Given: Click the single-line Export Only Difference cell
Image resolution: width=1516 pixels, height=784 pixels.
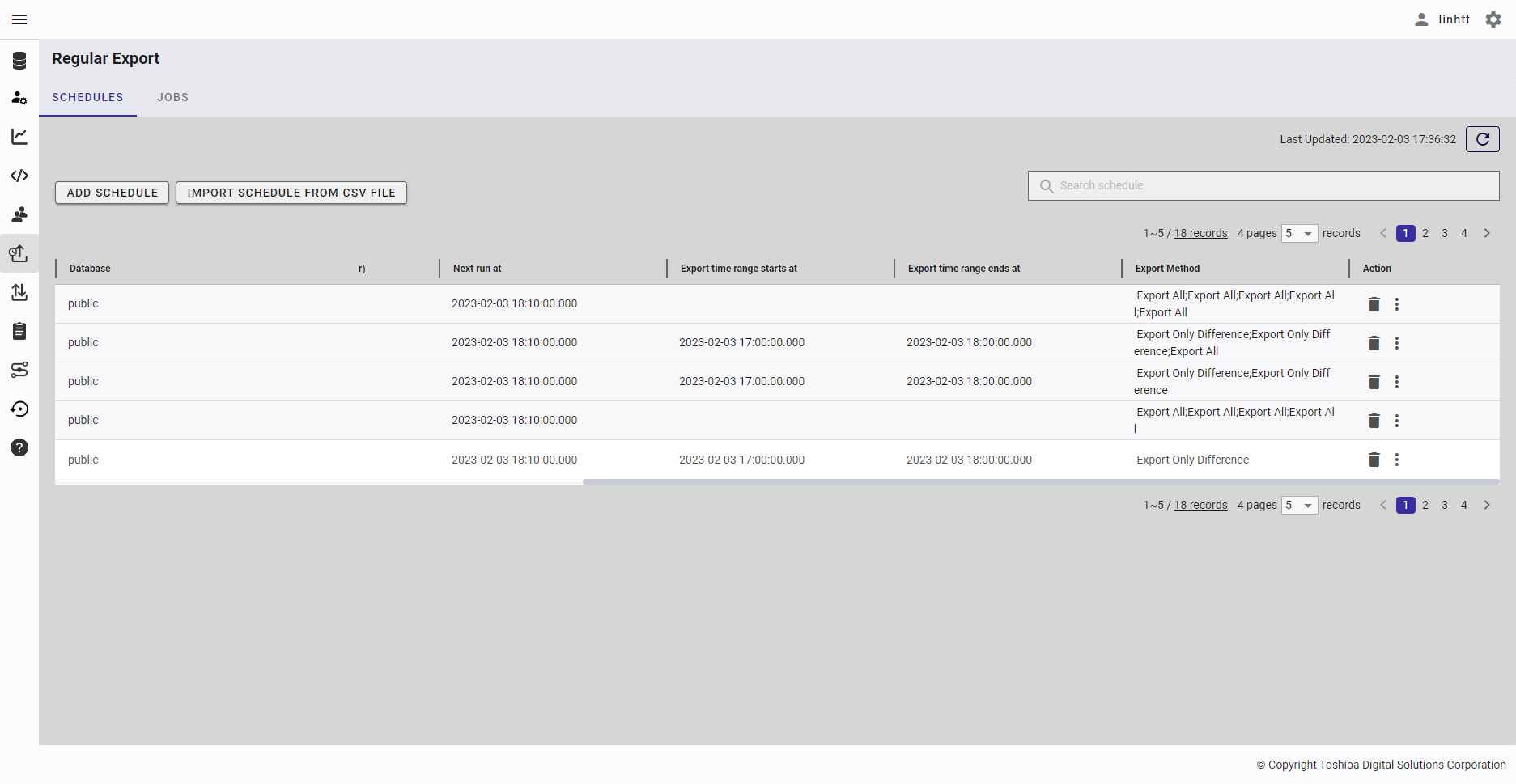Looking at the screenshot, I should point(1193,460).
